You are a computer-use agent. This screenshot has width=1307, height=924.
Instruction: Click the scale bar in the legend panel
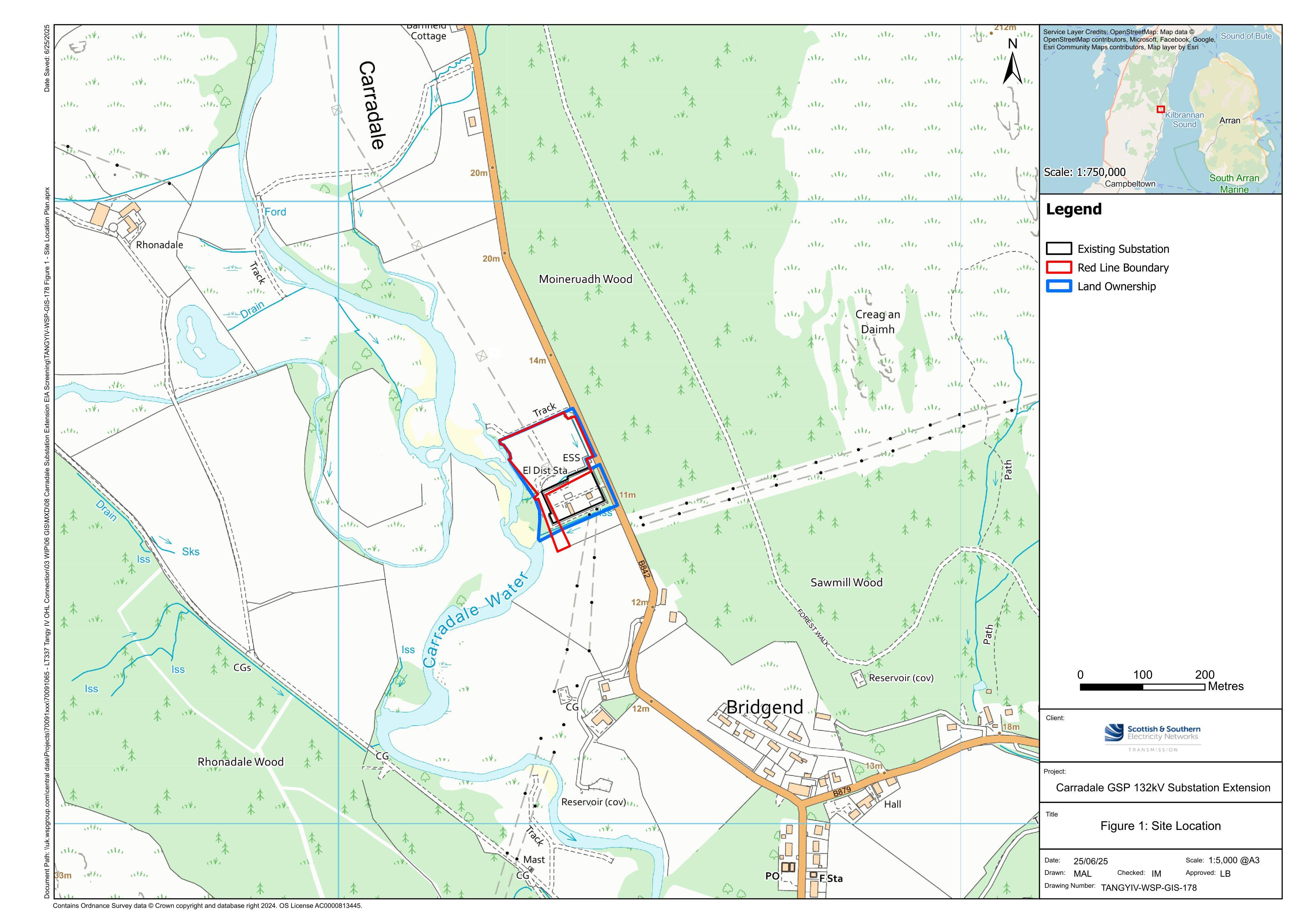click(1142, 687)
